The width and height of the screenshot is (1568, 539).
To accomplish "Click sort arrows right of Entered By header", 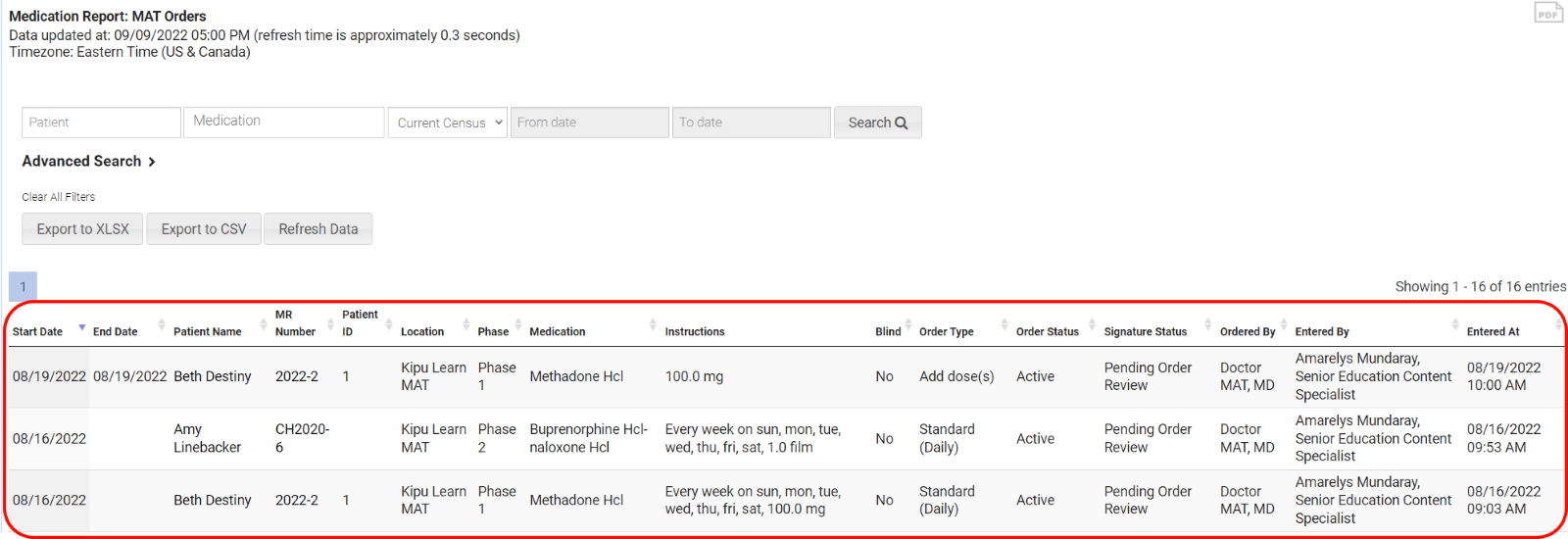I will click(x=1455, y=324).
